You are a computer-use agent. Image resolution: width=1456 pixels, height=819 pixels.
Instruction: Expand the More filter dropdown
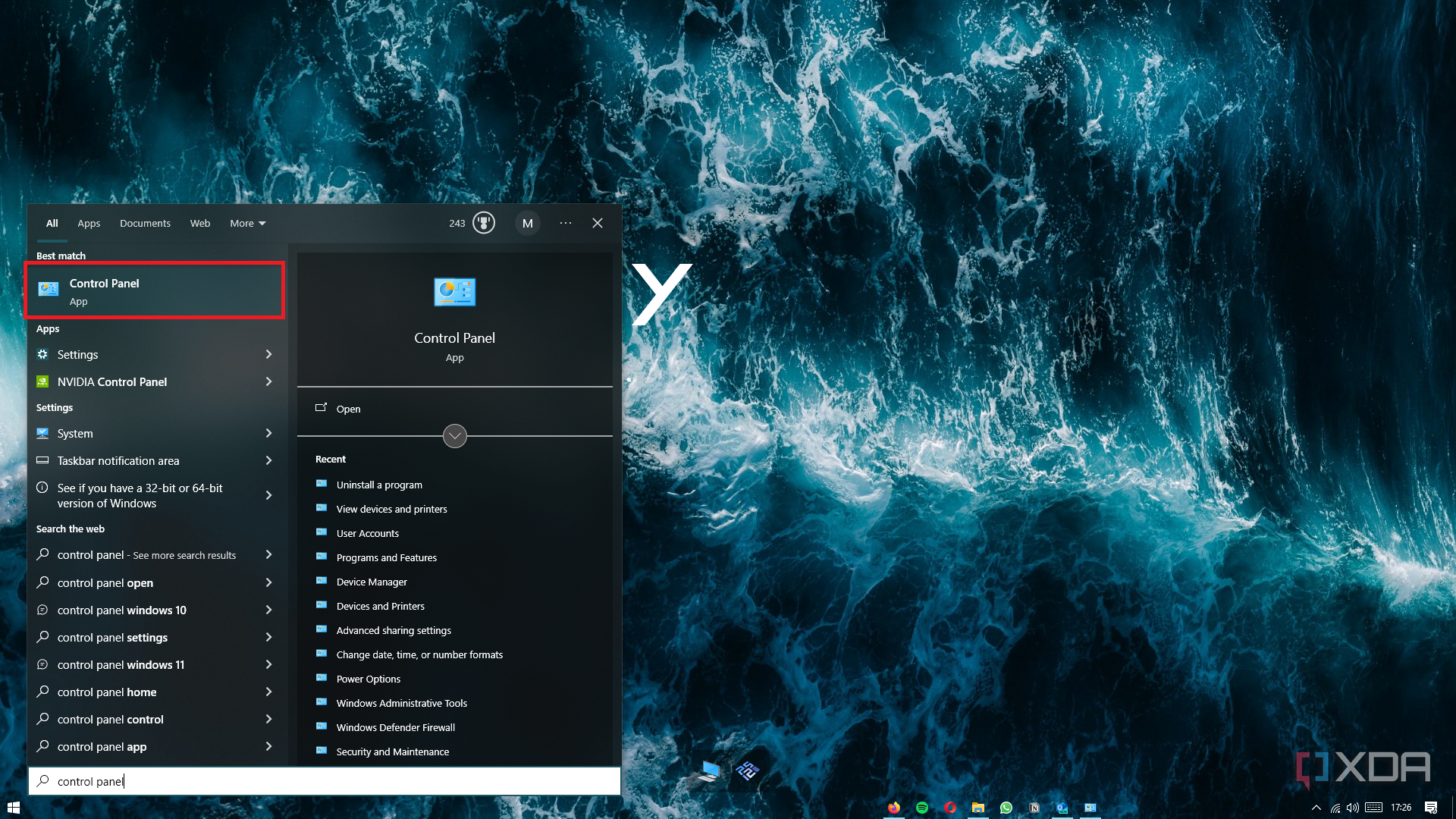point(248,223)
